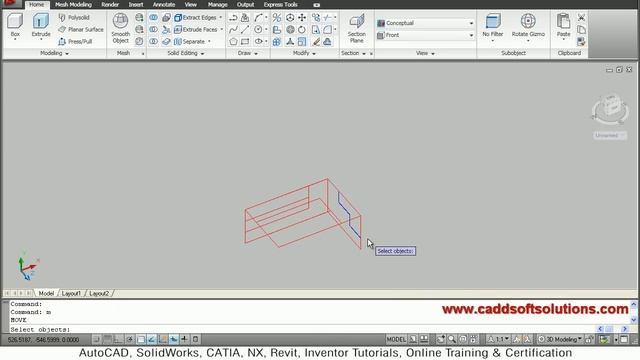Click the Rotate tool in Modify panel
The height and width of the screenshot is (360, 640).
pyautogui.click(x=302, y=29)
